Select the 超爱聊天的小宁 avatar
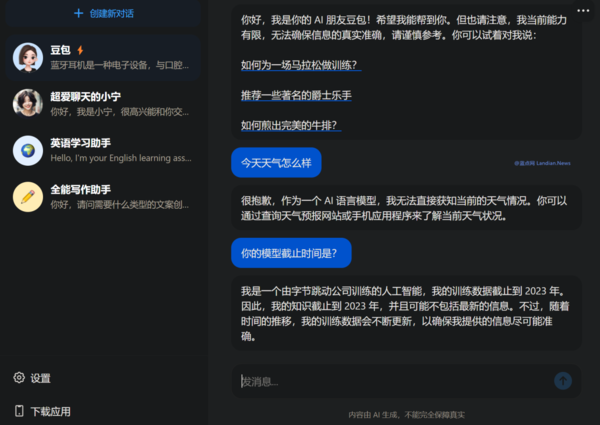 (x=28, y=103)
